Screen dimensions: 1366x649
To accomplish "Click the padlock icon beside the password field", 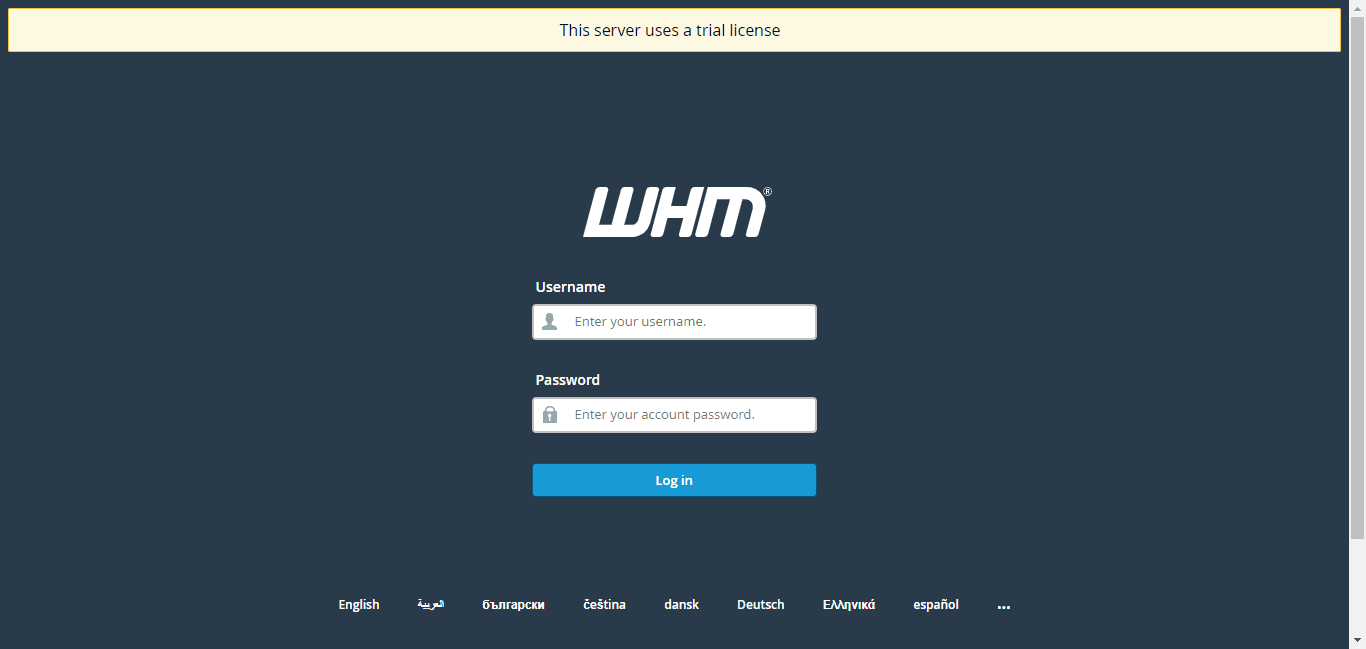I will (550, 414).
